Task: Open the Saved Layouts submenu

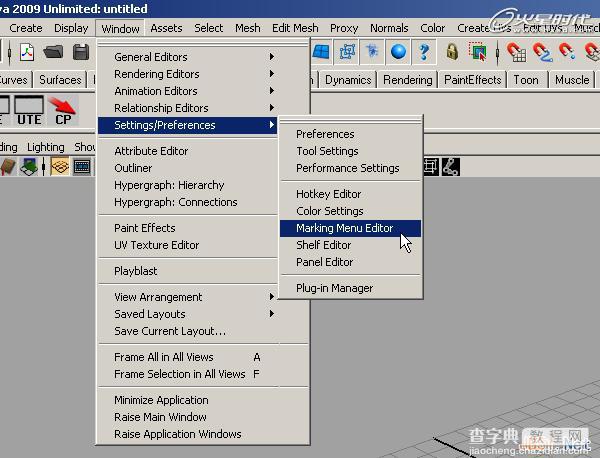Action: [x=187, y=314]
